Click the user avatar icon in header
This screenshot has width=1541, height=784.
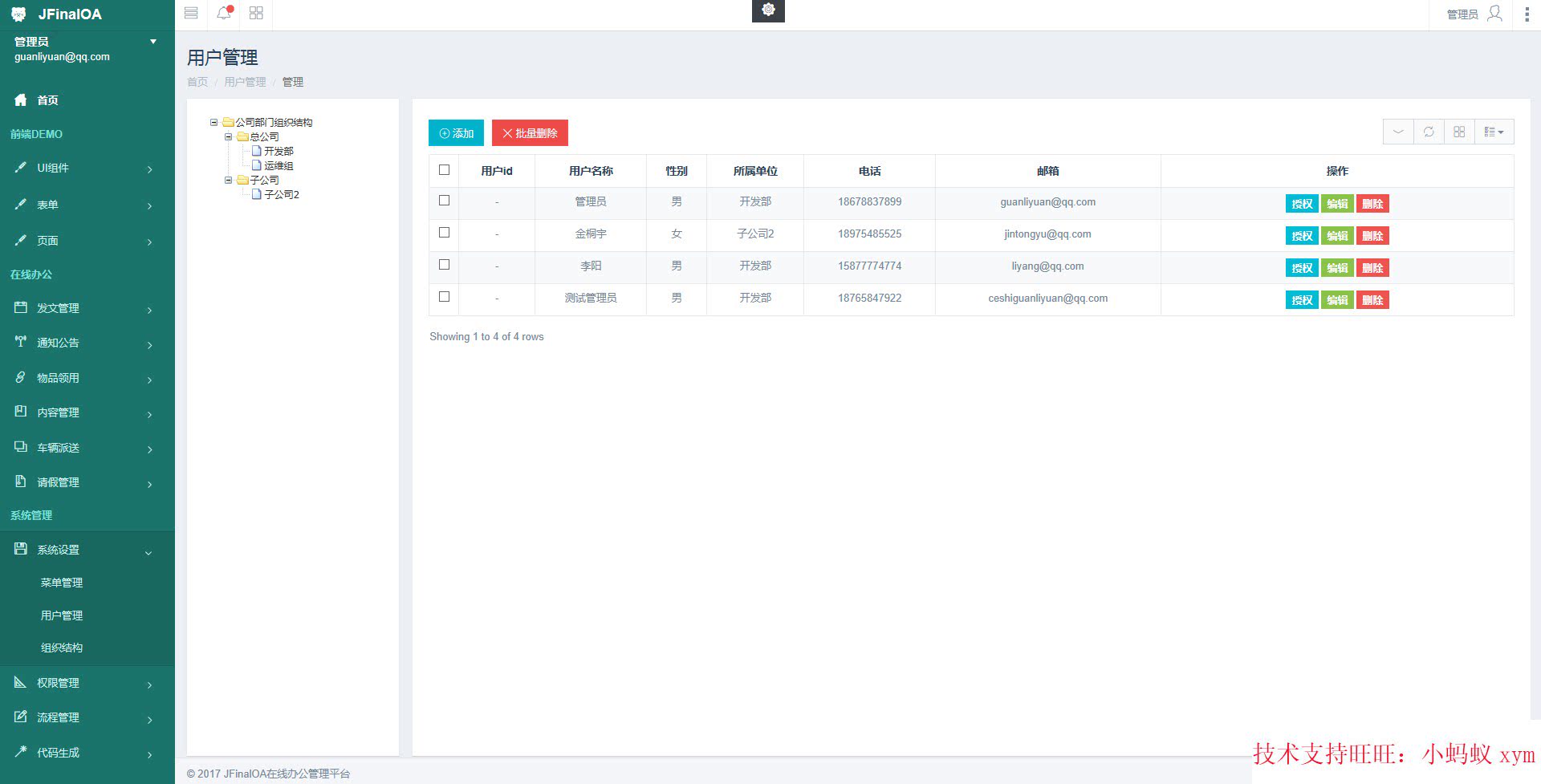tap(1494, 14)
